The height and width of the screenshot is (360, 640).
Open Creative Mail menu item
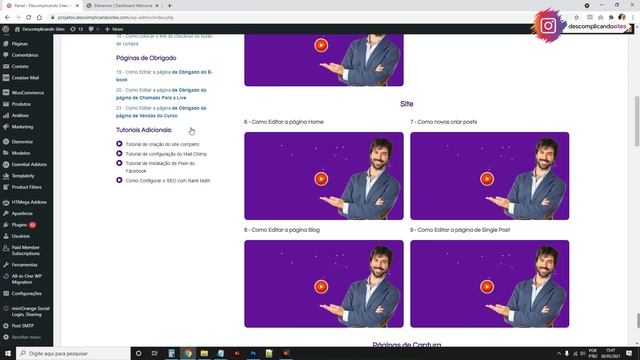click(25, 78)
